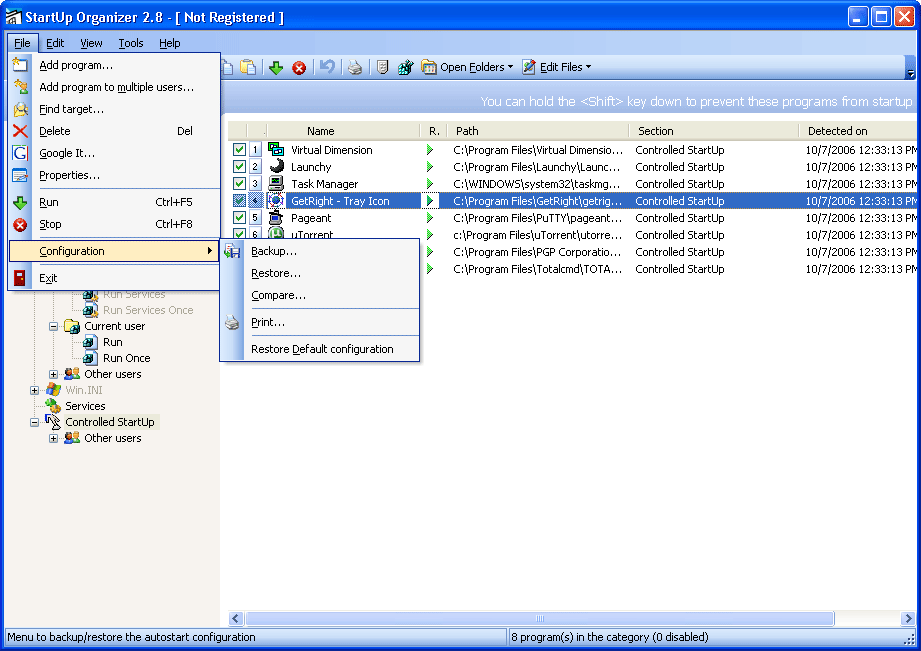Click the green Run arrow in toolbar
Image resolution: width=921 pixels, height=651 pixels.
[x=276, y=68]
